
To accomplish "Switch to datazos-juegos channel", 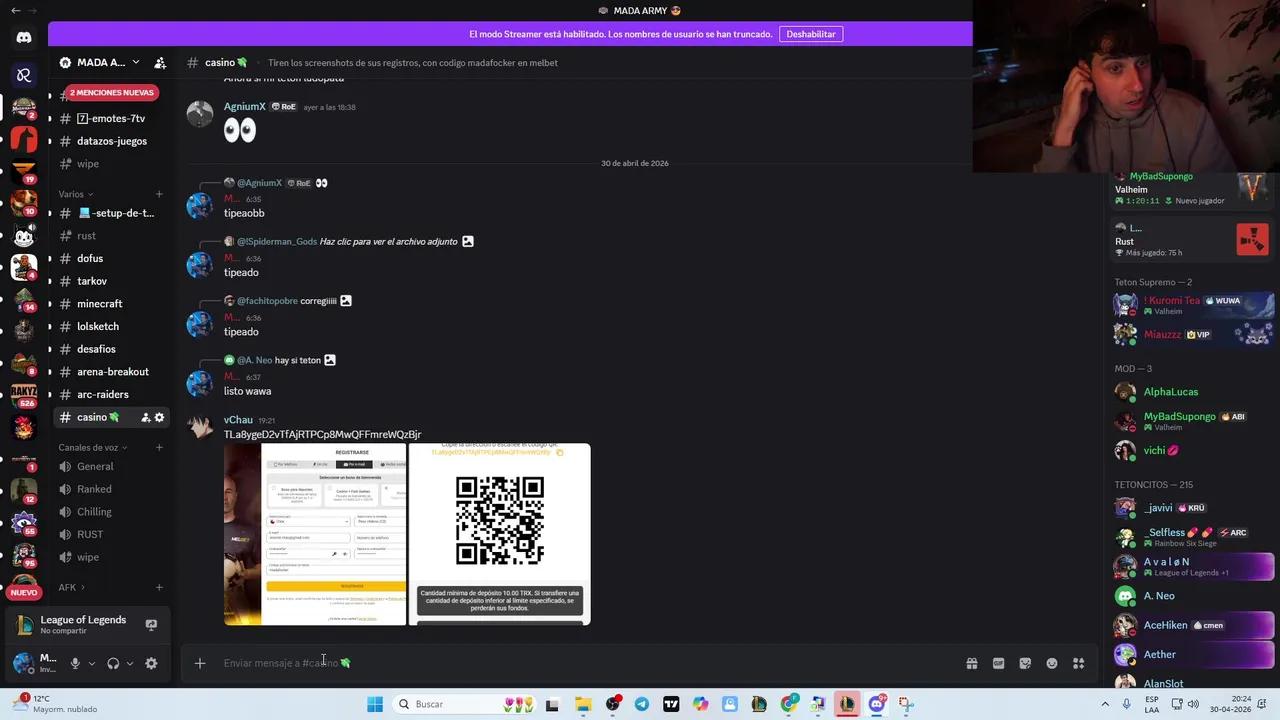I will coord(110,141).
